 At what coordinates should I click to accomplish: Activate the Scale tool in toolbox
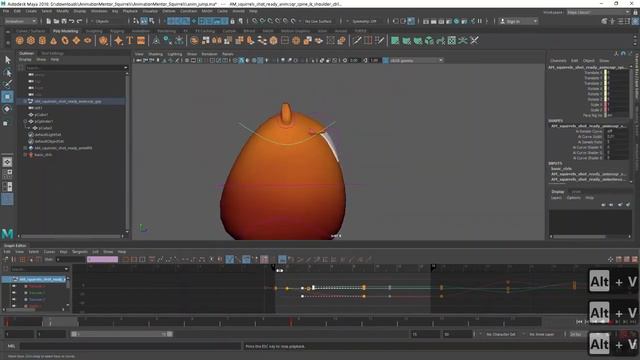pos(6,123)
